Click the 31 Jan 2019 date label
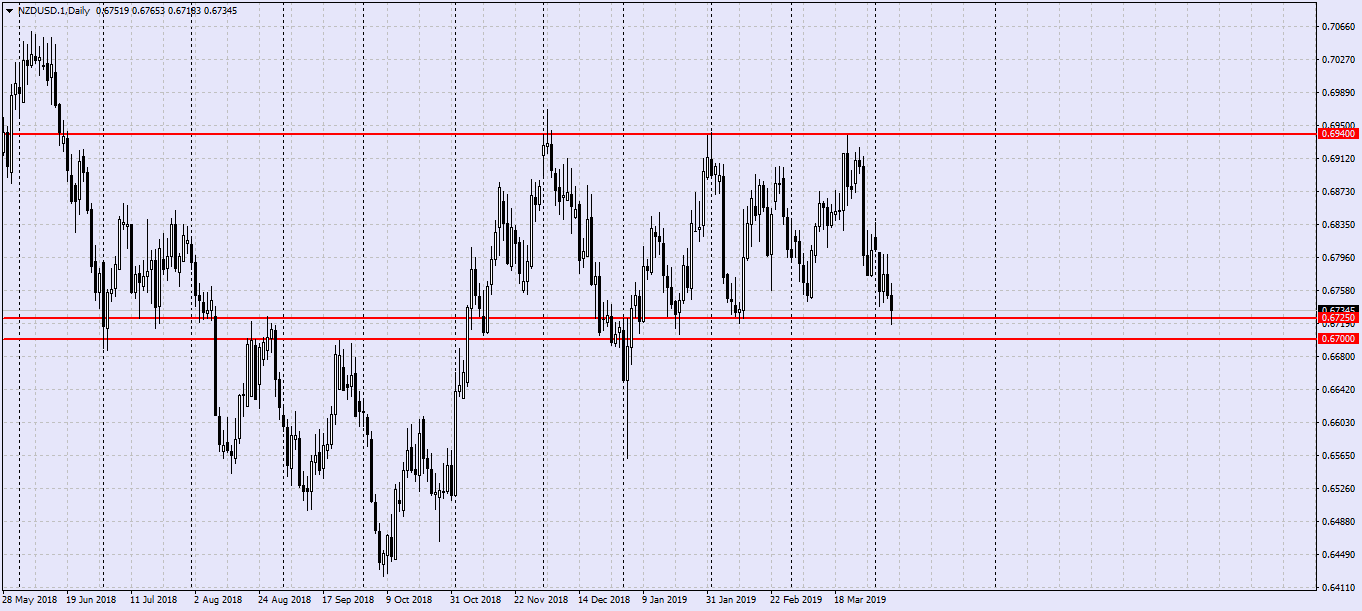This screenshot has height=611, width=1362. (x=731, y=600)
